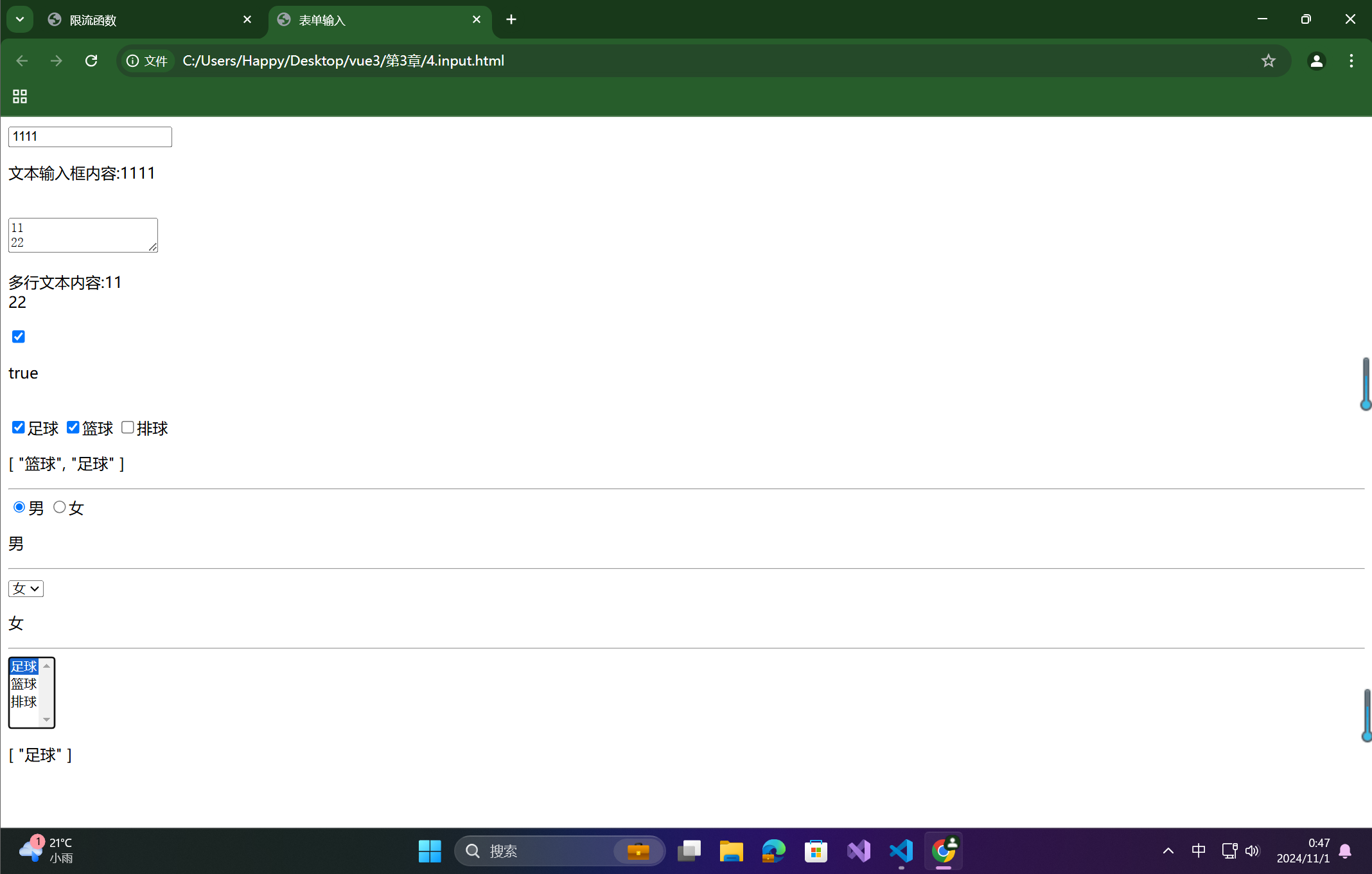Bookmark this page with star icon
The image size is (1372, 874).
pos(1268,60)
